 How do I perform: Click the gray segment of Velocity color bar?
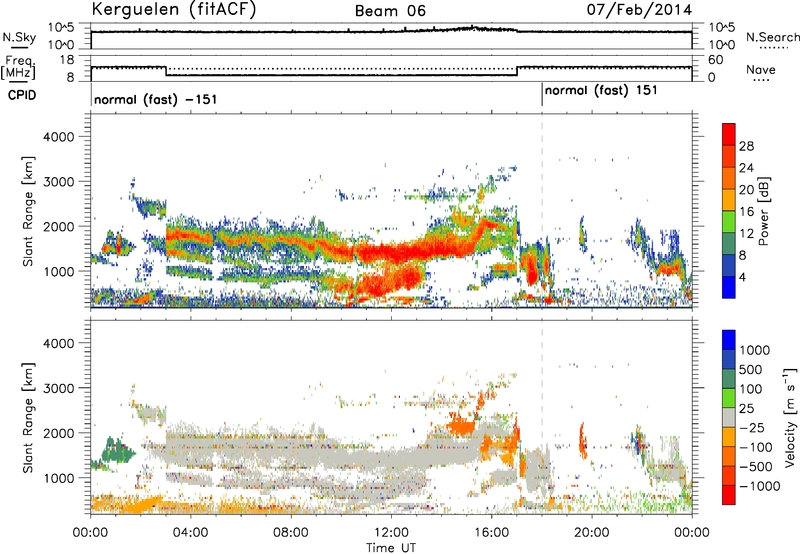[729, 418]
